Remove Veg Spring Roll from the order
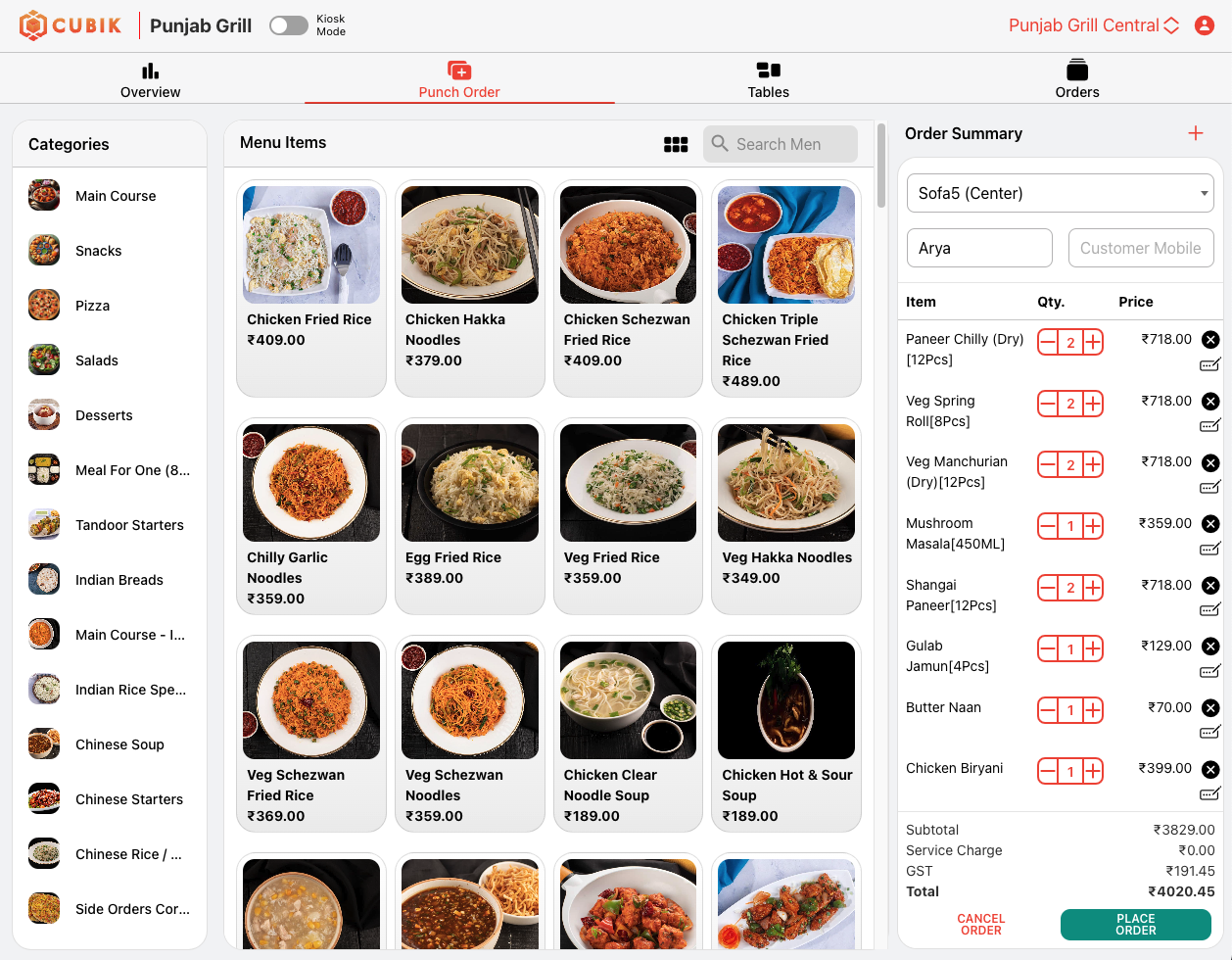The width and height of the screenshot is (1232, 960). coord(1210,402)
